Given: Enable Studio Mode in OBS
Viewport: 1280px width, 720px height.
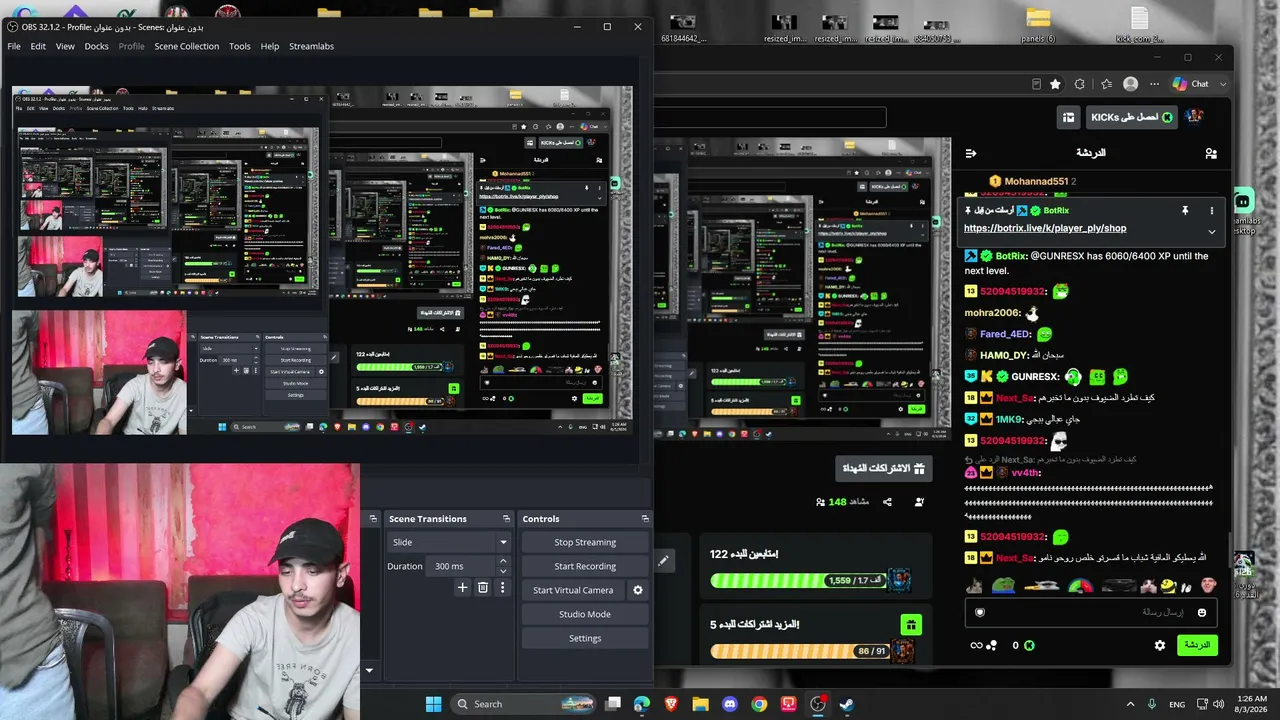Looking at the screenshot, I should tap(585, 614).
